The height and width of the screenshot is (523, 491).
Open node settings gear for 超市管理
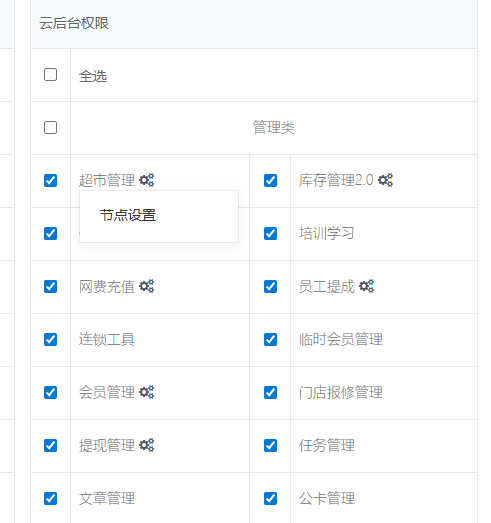tap(146, 180)
